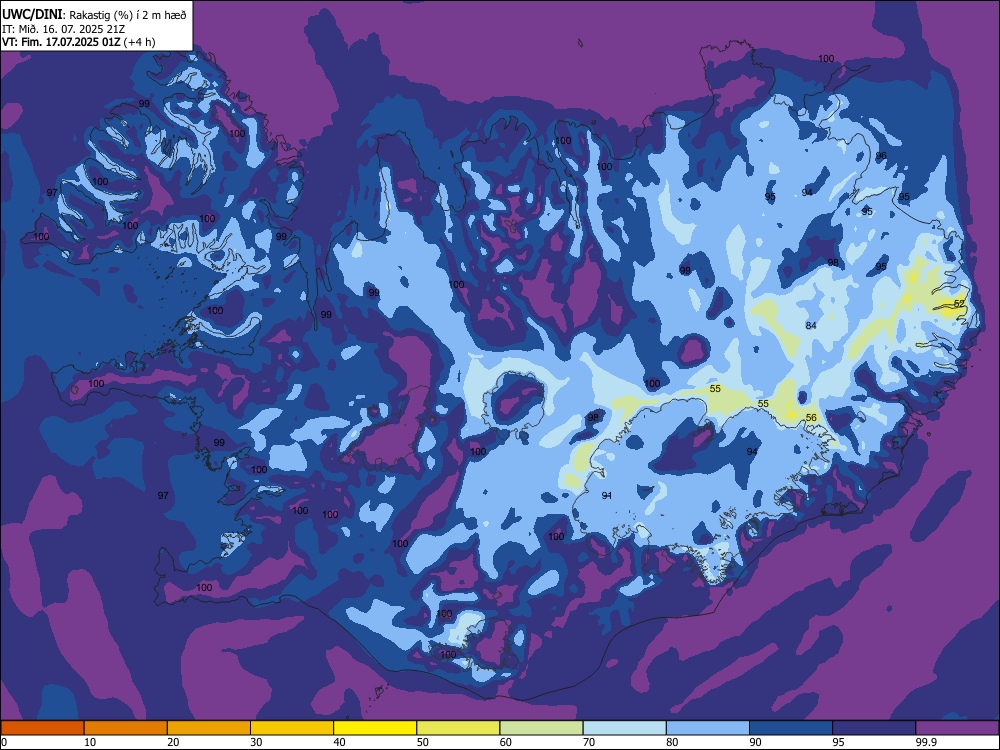Select the legend tick label '0'

(x=4, y=742)
